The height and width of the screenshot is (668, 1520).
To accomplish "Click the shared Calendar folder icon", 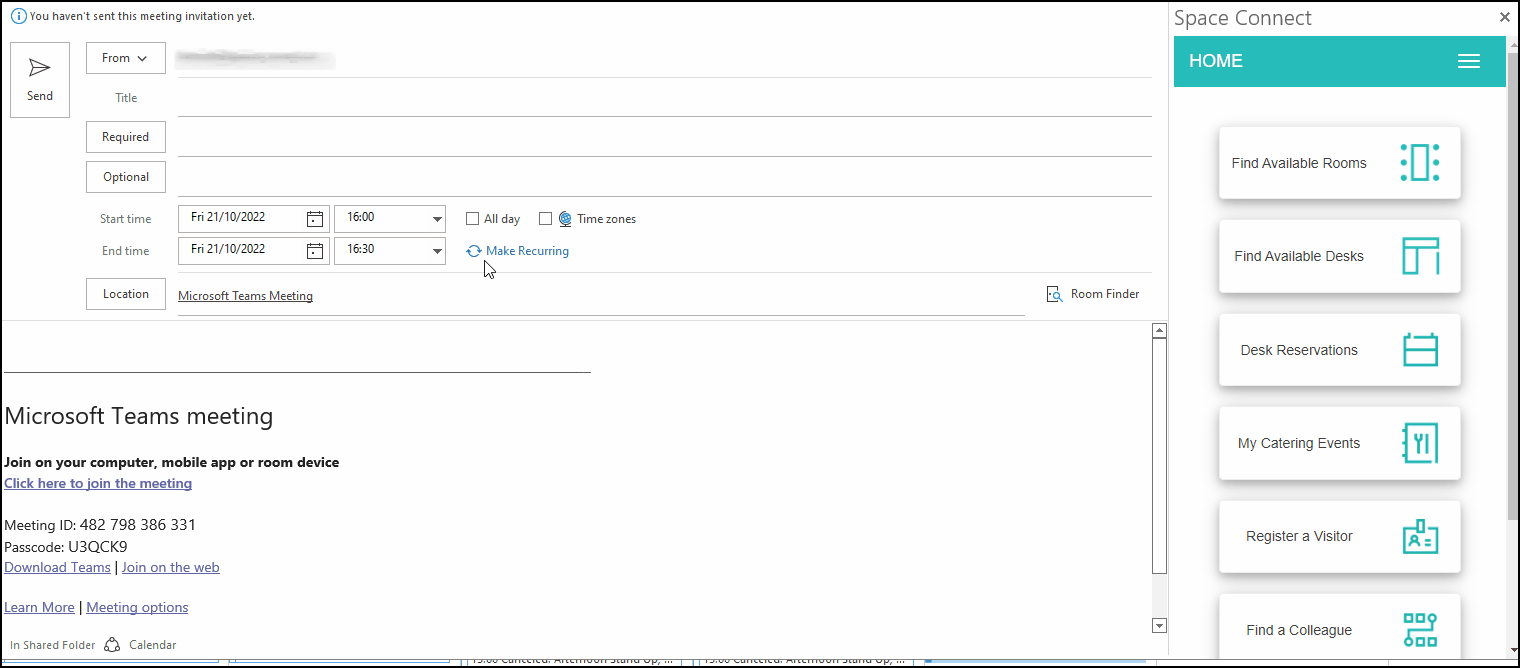I will [x=113, y=645].
